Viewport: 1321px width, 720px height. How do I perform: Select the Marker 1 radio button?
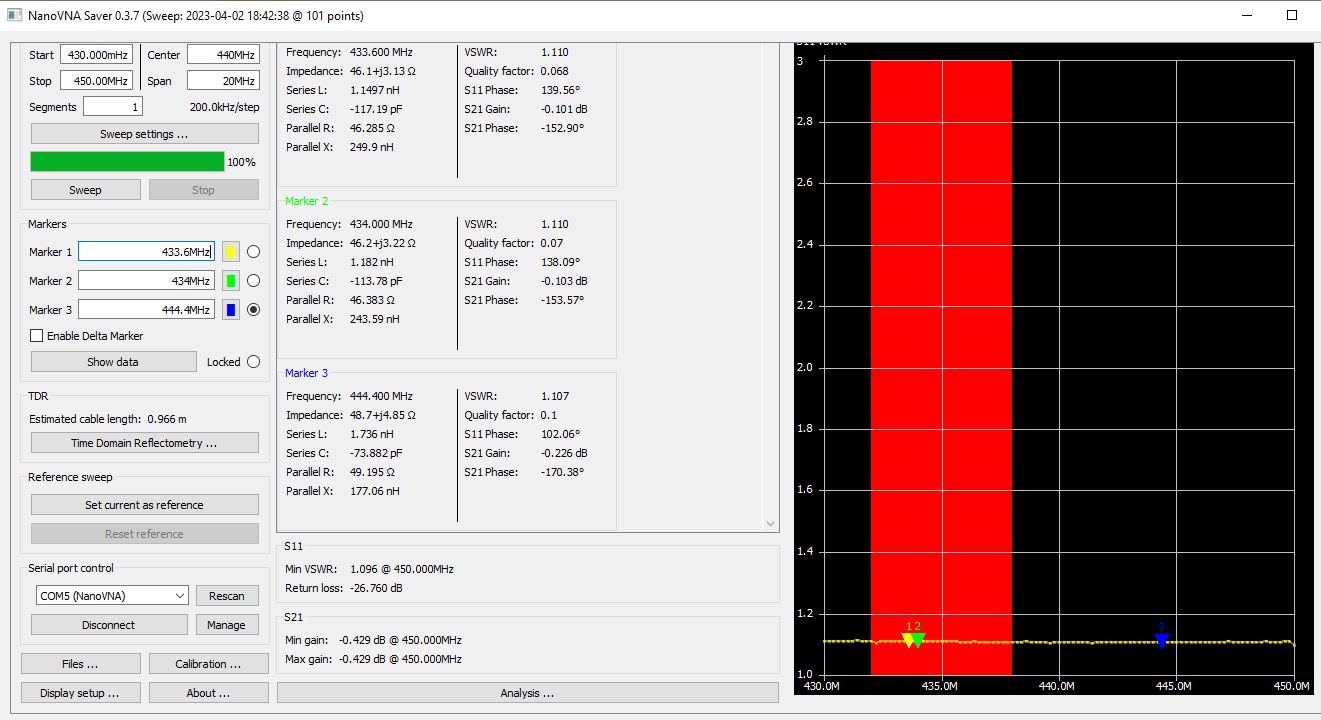(253, 252)
